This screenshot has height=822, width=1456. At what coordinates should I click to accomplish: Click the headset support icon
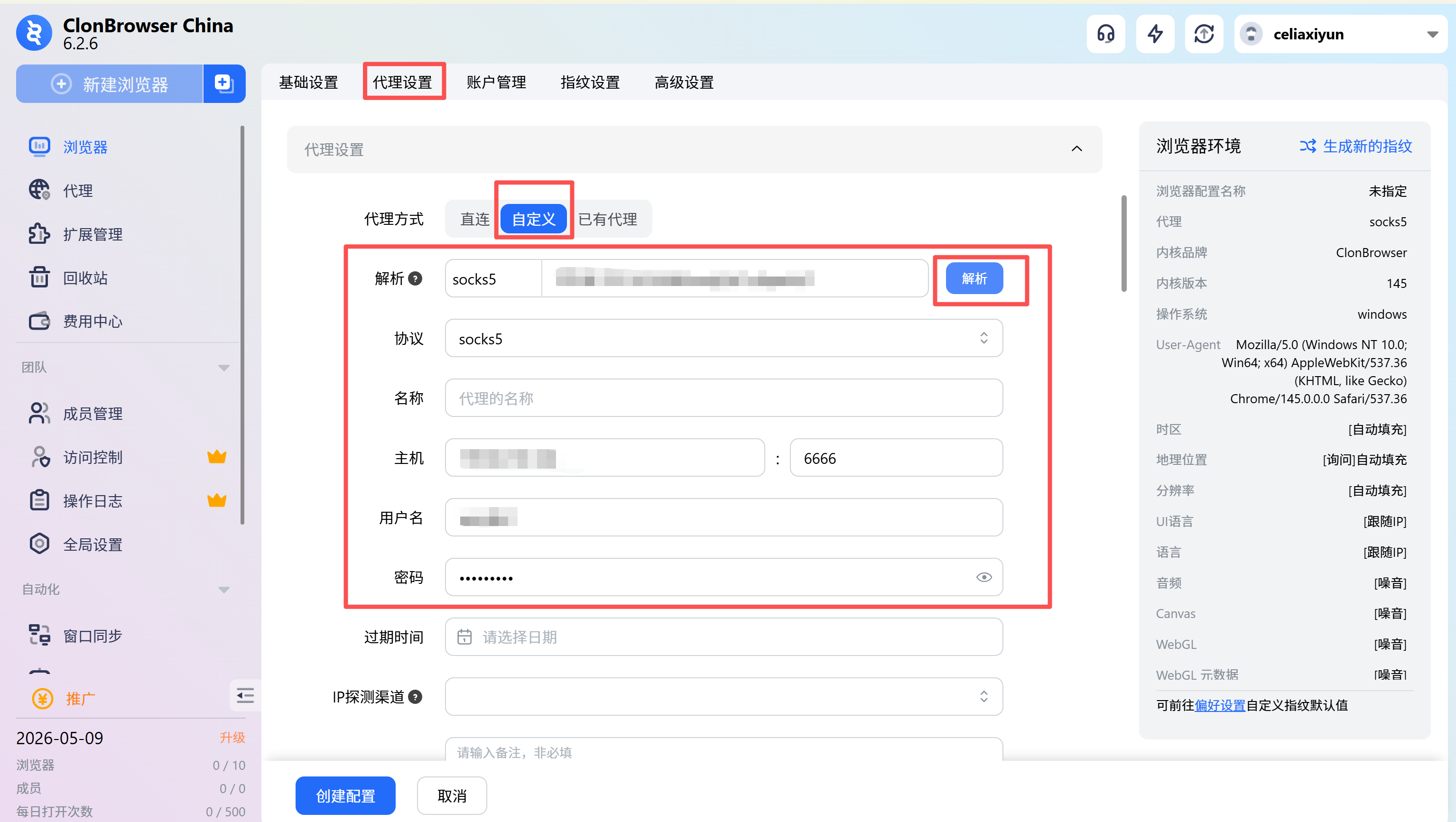[1105, 33]
